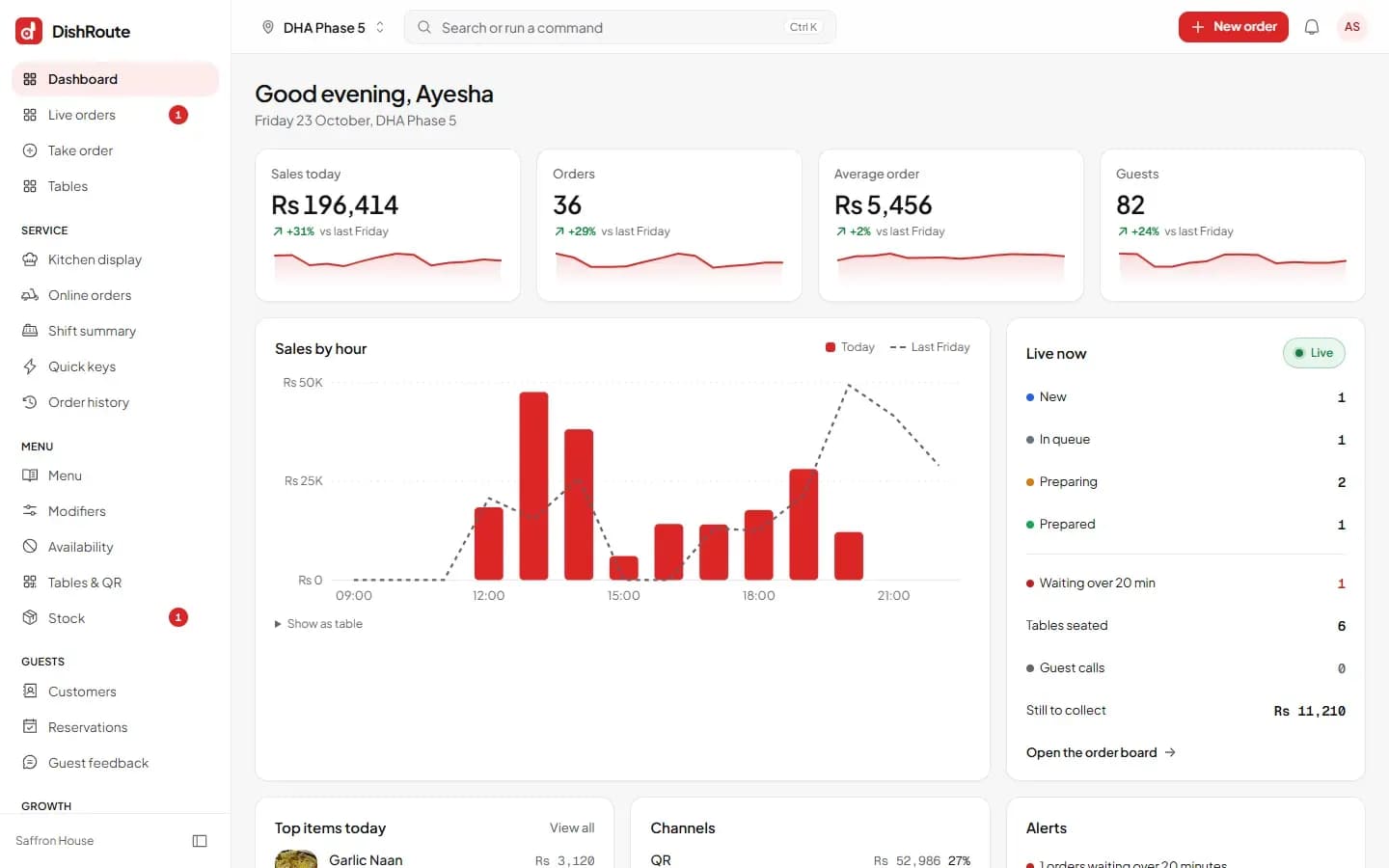This screenshot has width=1389, height=868.
Task: Open Reservations page
Action: coord(116,727)
